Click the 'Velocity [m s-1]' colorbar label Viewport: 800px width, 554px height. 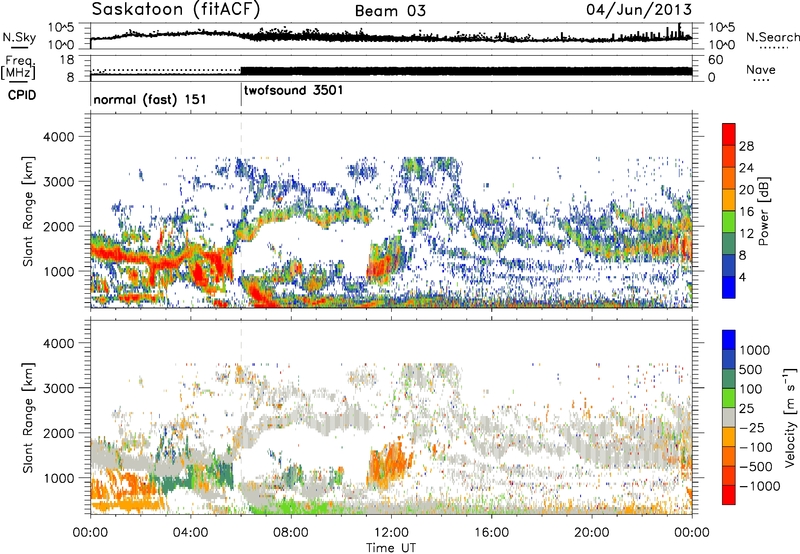click(x=790, y=417)
